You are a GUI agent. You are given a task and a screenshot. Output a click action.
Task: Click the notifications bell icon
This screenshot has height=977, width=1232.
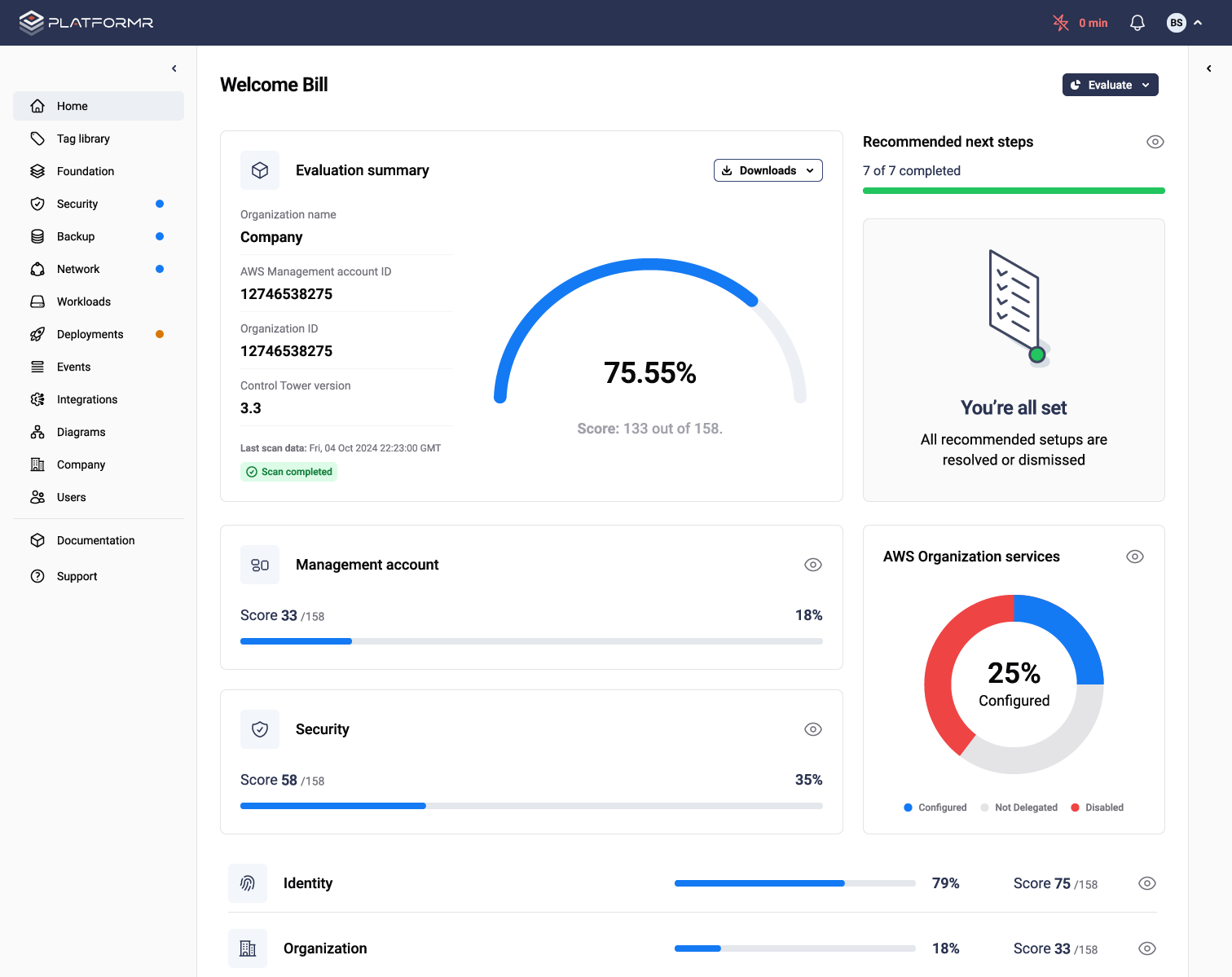(1137, 23)
